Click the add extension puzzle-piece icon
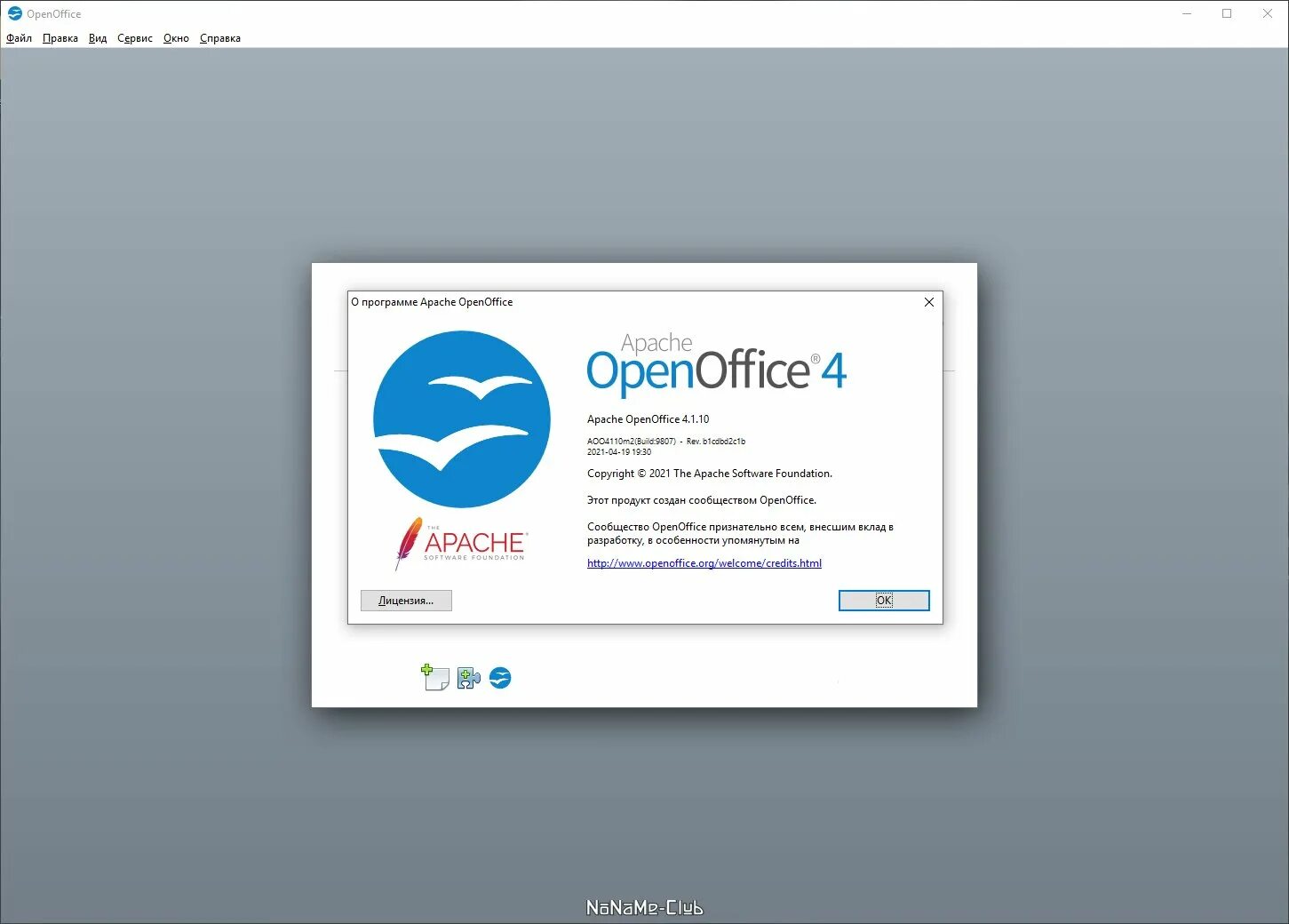The image size is (1289, 924). coord(467,678)
